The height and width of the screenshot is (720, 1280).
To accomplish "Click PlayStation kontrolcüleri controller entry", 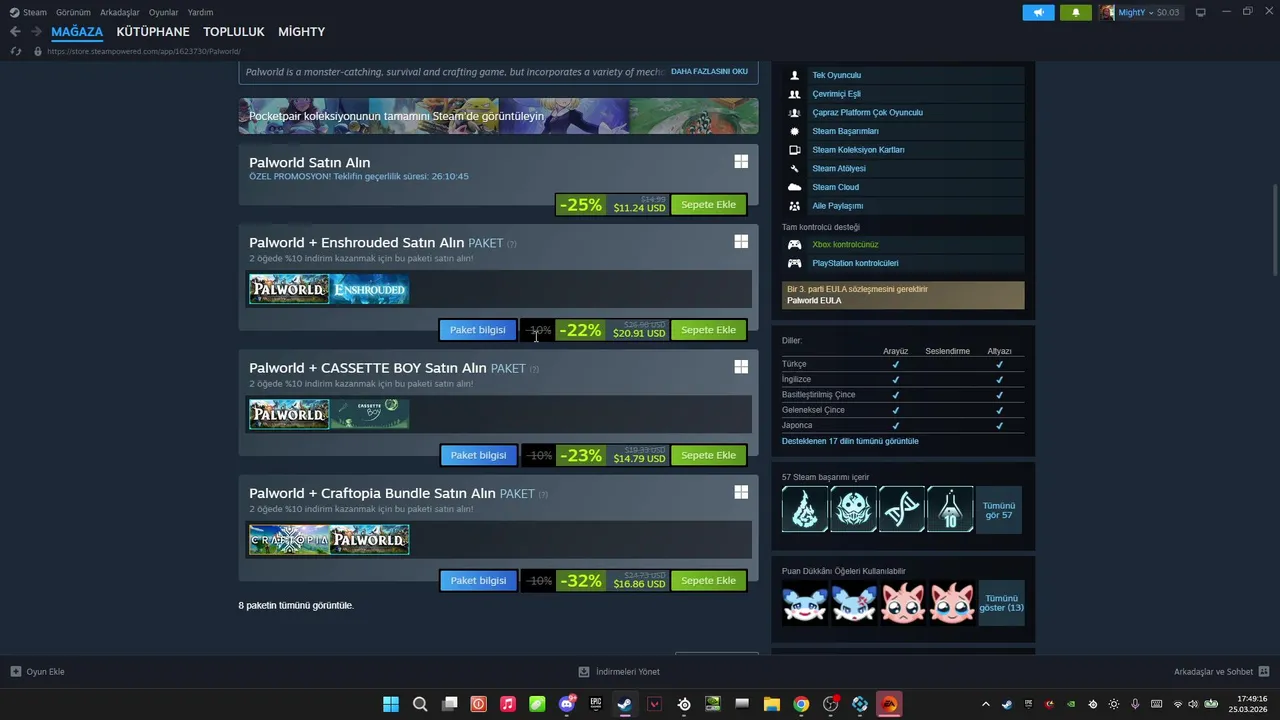I will point(903,263).
